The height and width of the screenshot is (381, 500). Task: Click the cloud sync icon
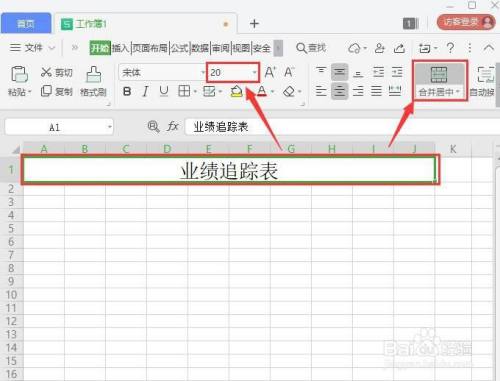pyautogui.click(x=355, y=48)
